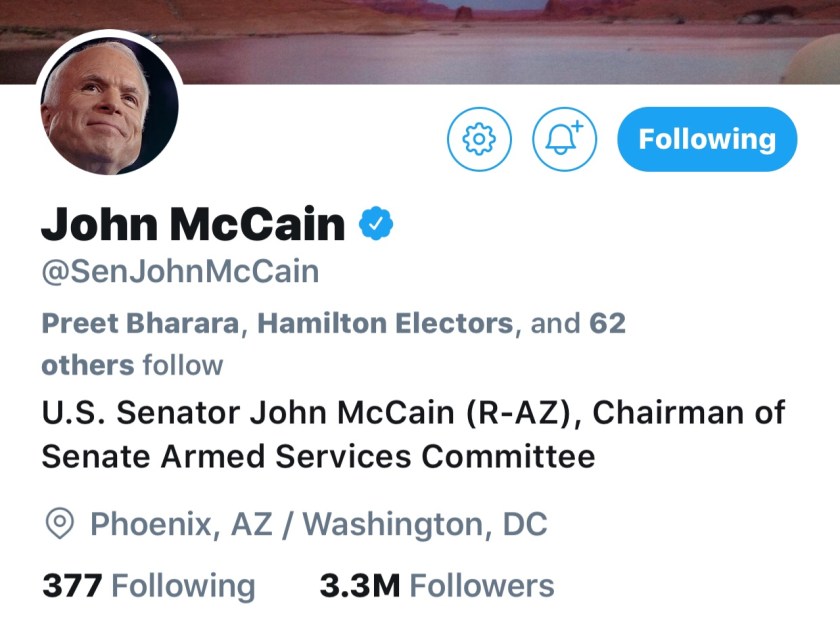
Task: Turn on notifications with the bell icon
Action: pos(565,139)
